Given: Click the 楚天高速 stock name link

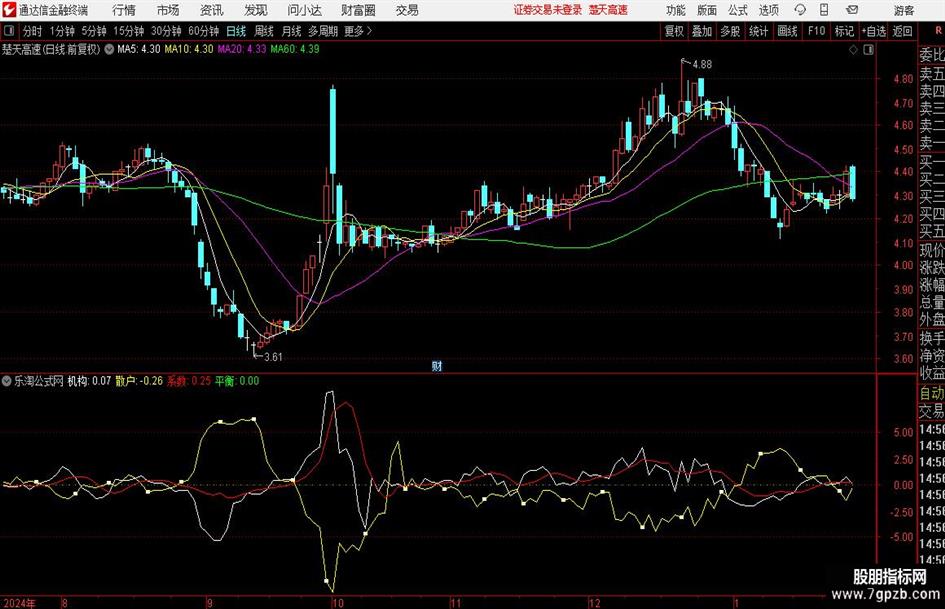Looking at the screenshot, I should pyautogui.click(x=608, y=10).
